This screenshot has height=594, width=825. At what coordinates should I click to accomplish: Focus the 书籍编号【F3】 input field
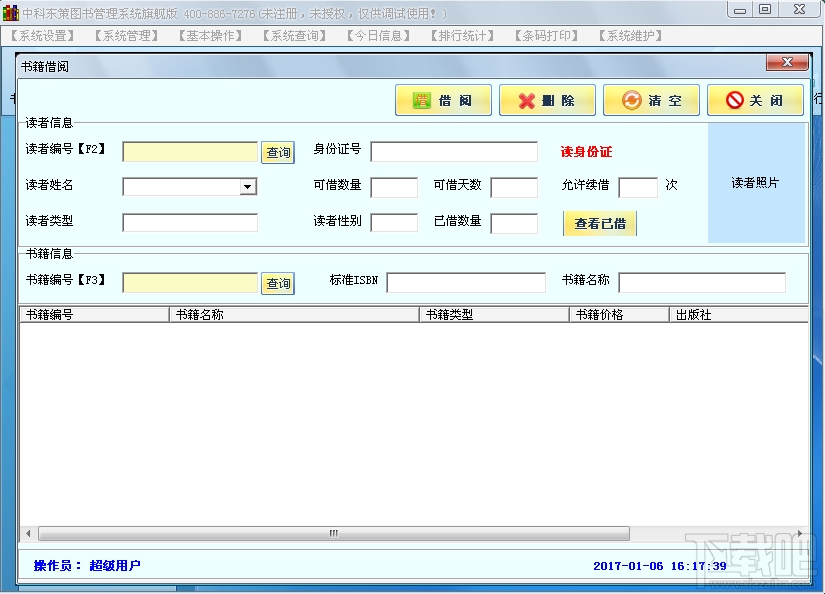tap(190, 283)
